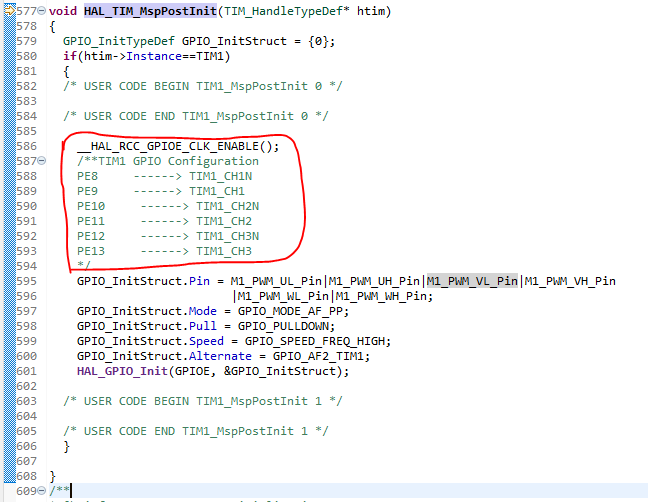Click the Instance member on line 580
This screenshot has height=502, width=648.
(154, 56)
